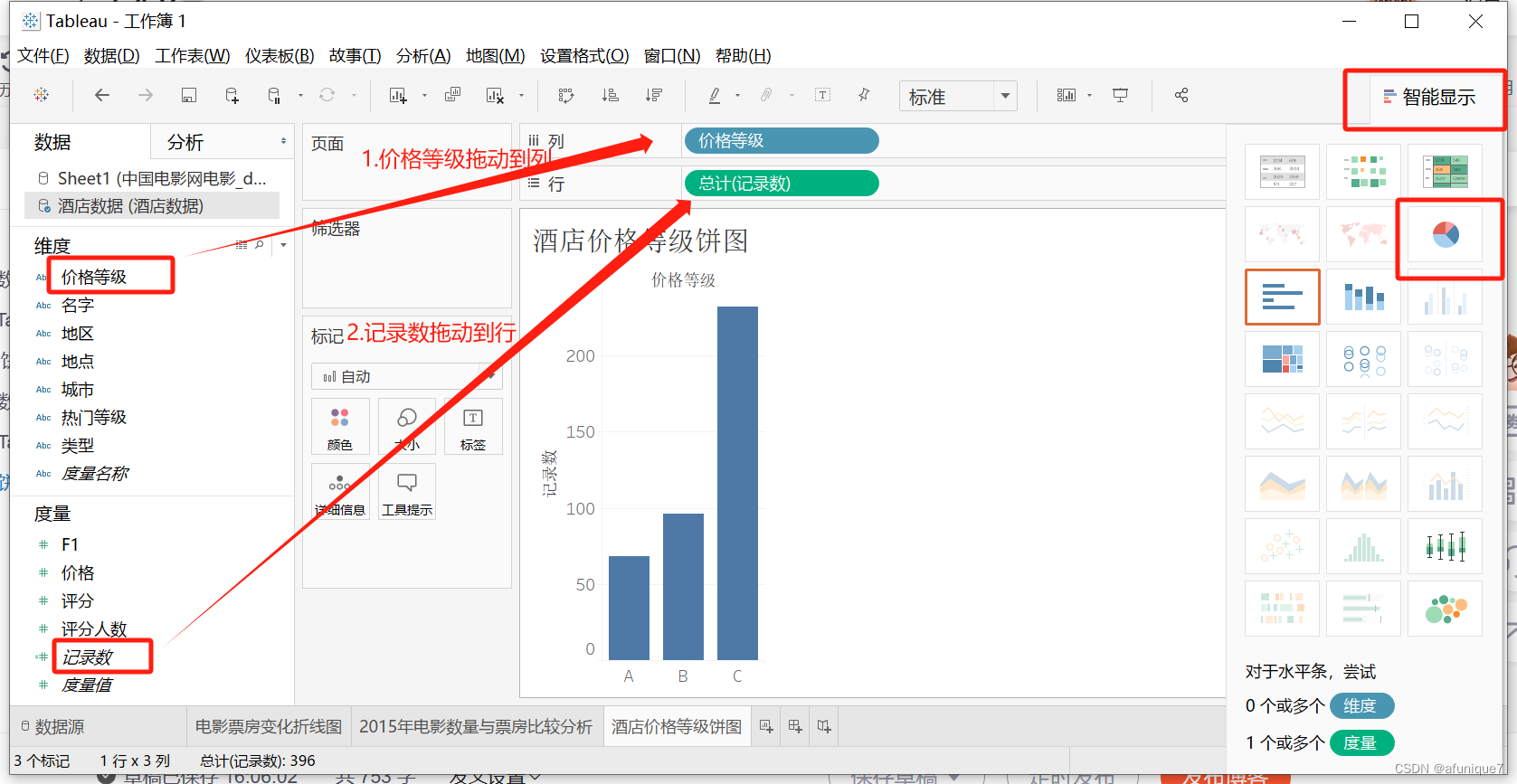
Task: Click the refresh run update icon
Action: point(327,95)
